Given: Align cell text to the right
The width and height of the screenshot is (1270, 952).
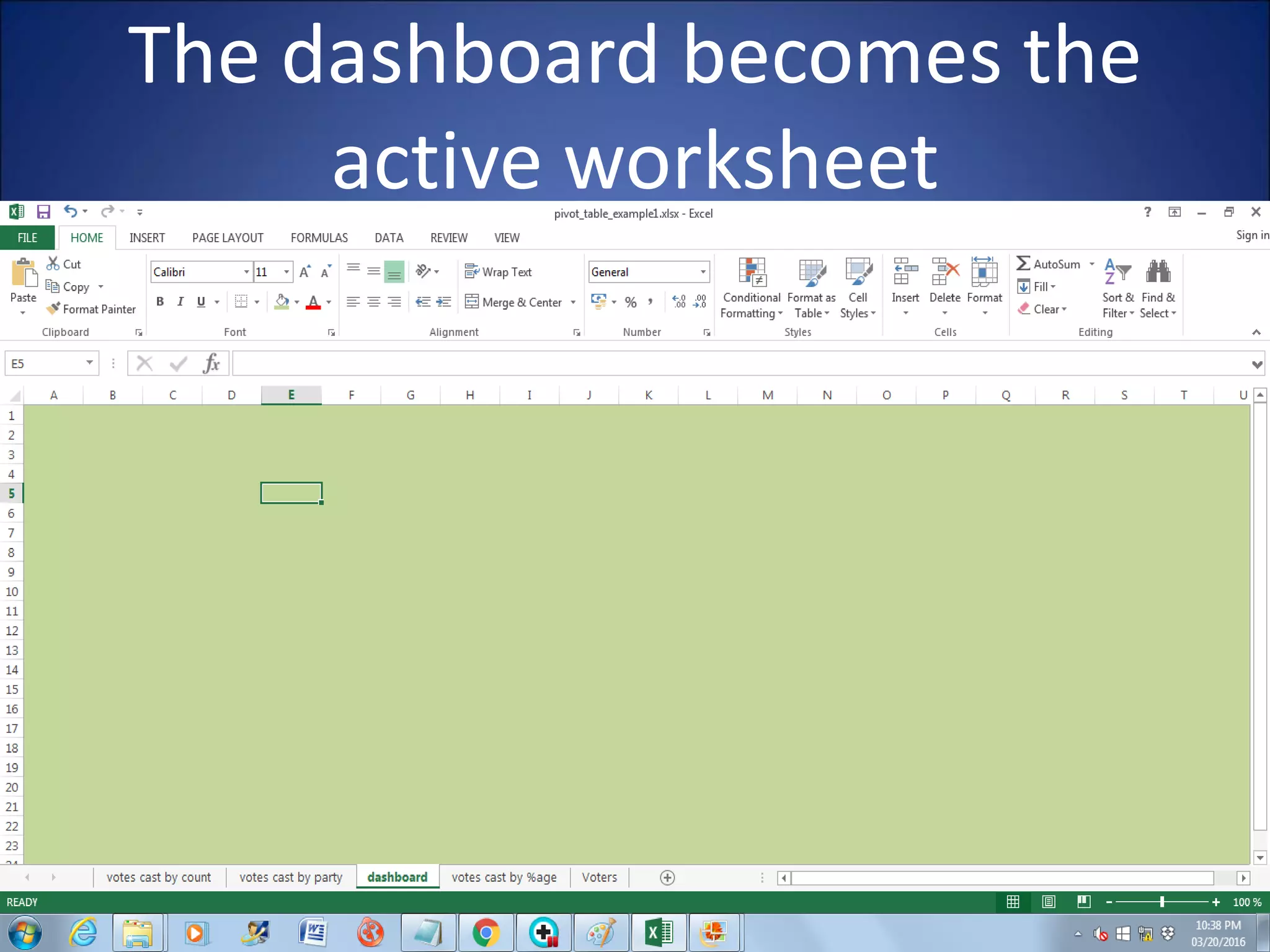Looking at the screenshot, I should 394,302.
